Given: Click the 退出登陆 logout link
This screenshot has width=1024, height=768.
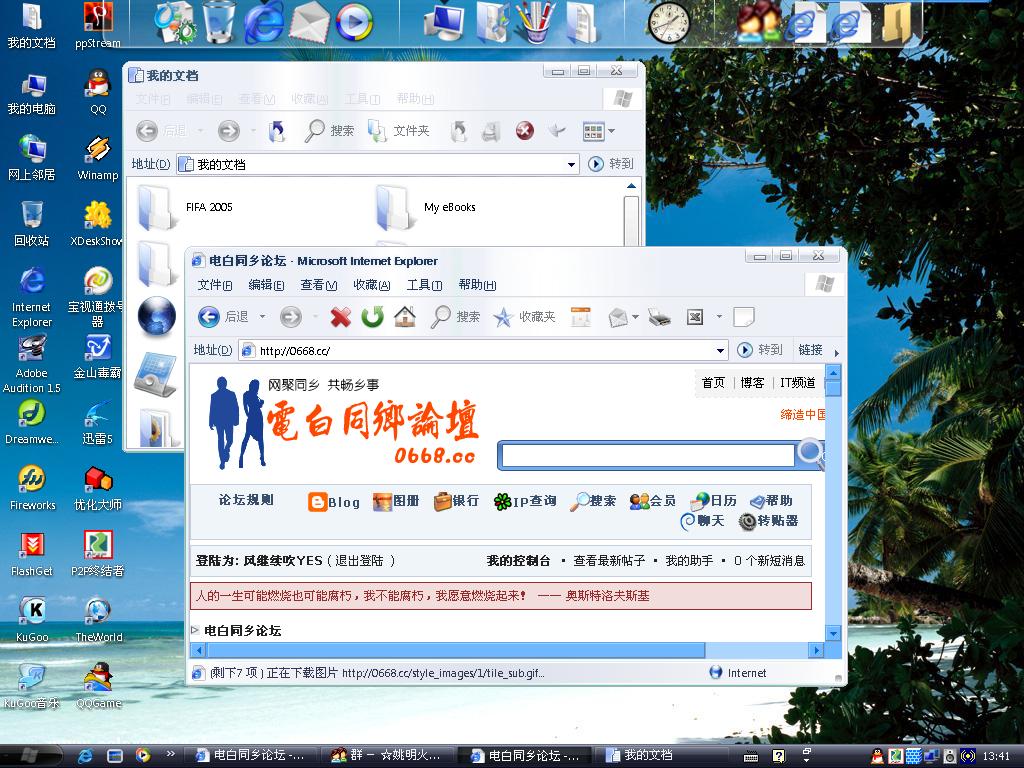Looking at the screenshot, I should click(x=364, y=561).
